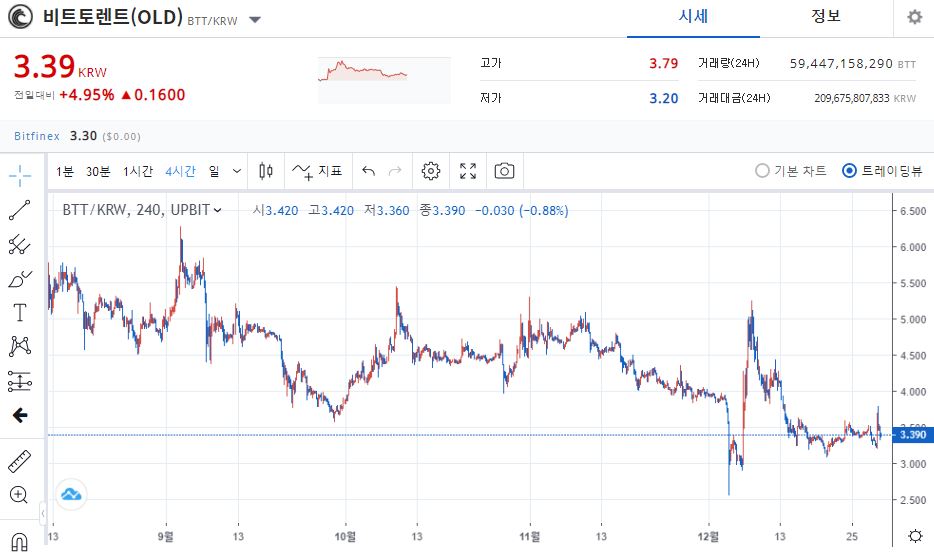934x553 pixels.
Task: Click the 24H trade amount 209,675,807,833 KRW
Action: [x=865, y=98]
